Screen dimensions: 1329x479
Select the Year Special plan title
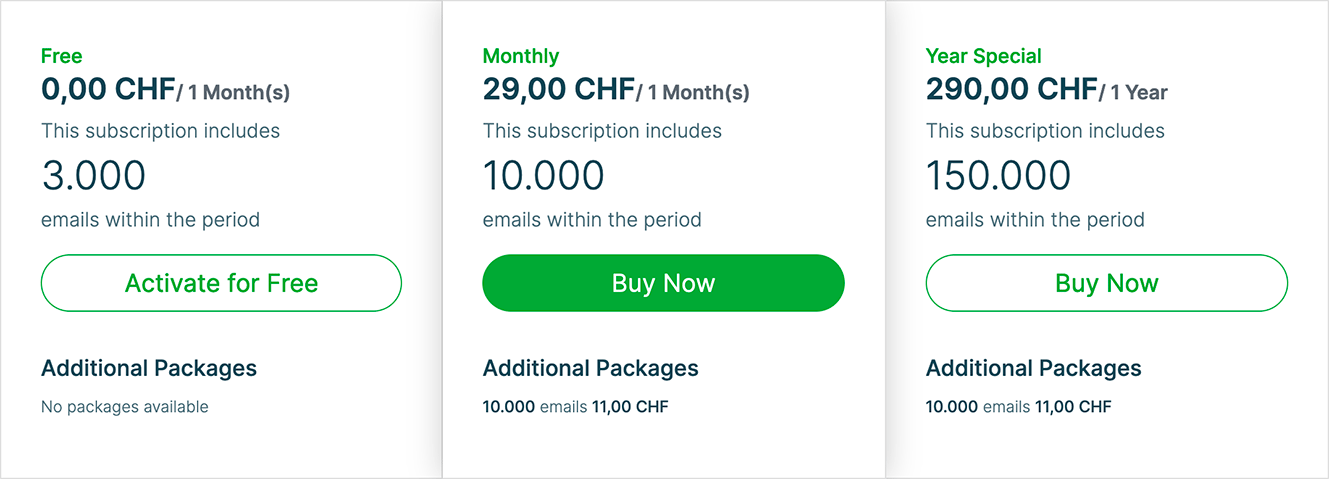[x=984, y=56]
